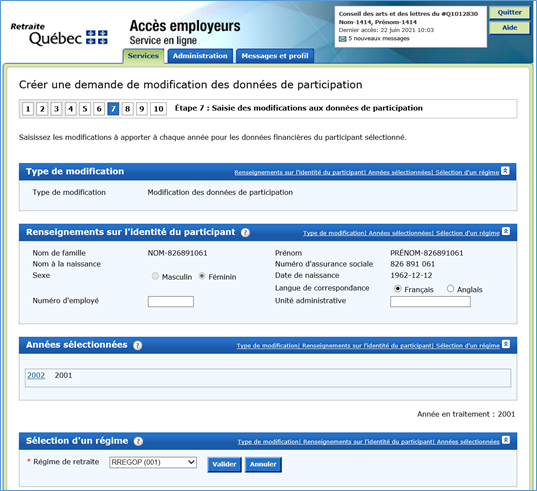Choose Français as correspondence language
Image resolution: width=537 pixels, height=491 pixels.
[398, 289]
